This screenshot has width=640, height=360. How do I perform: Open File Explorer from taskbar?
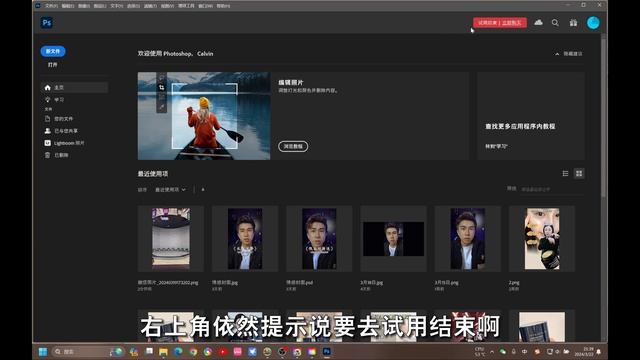pyautogui.click(x=163, y=351)
